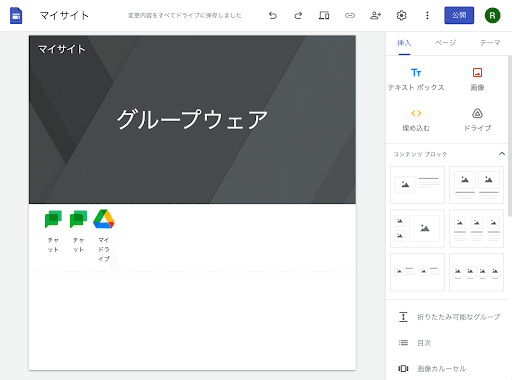Insert from ドライブ
The width and height of the screenshot is (512, 380).
click(x=477, y=120)
